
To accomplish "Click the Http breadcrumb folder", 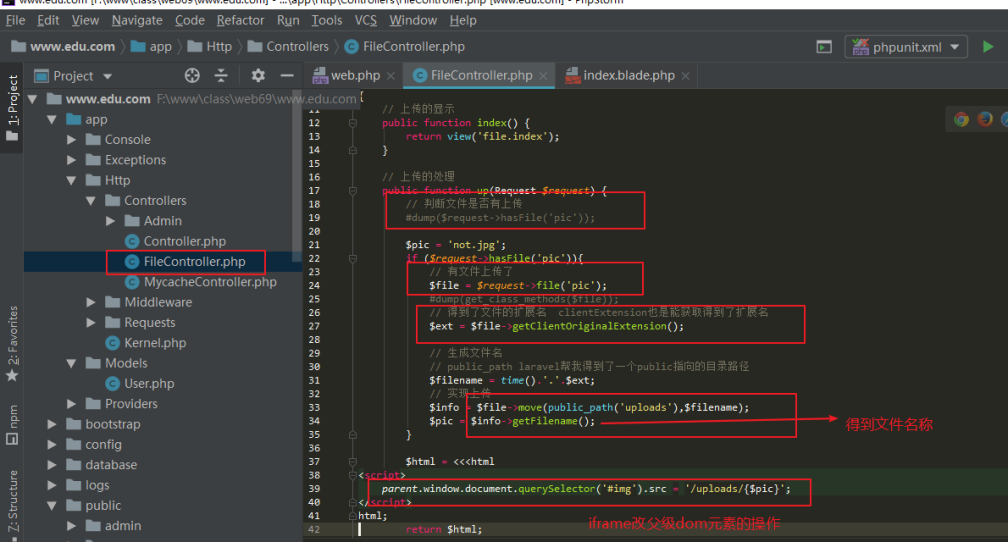I will point(210,47).
